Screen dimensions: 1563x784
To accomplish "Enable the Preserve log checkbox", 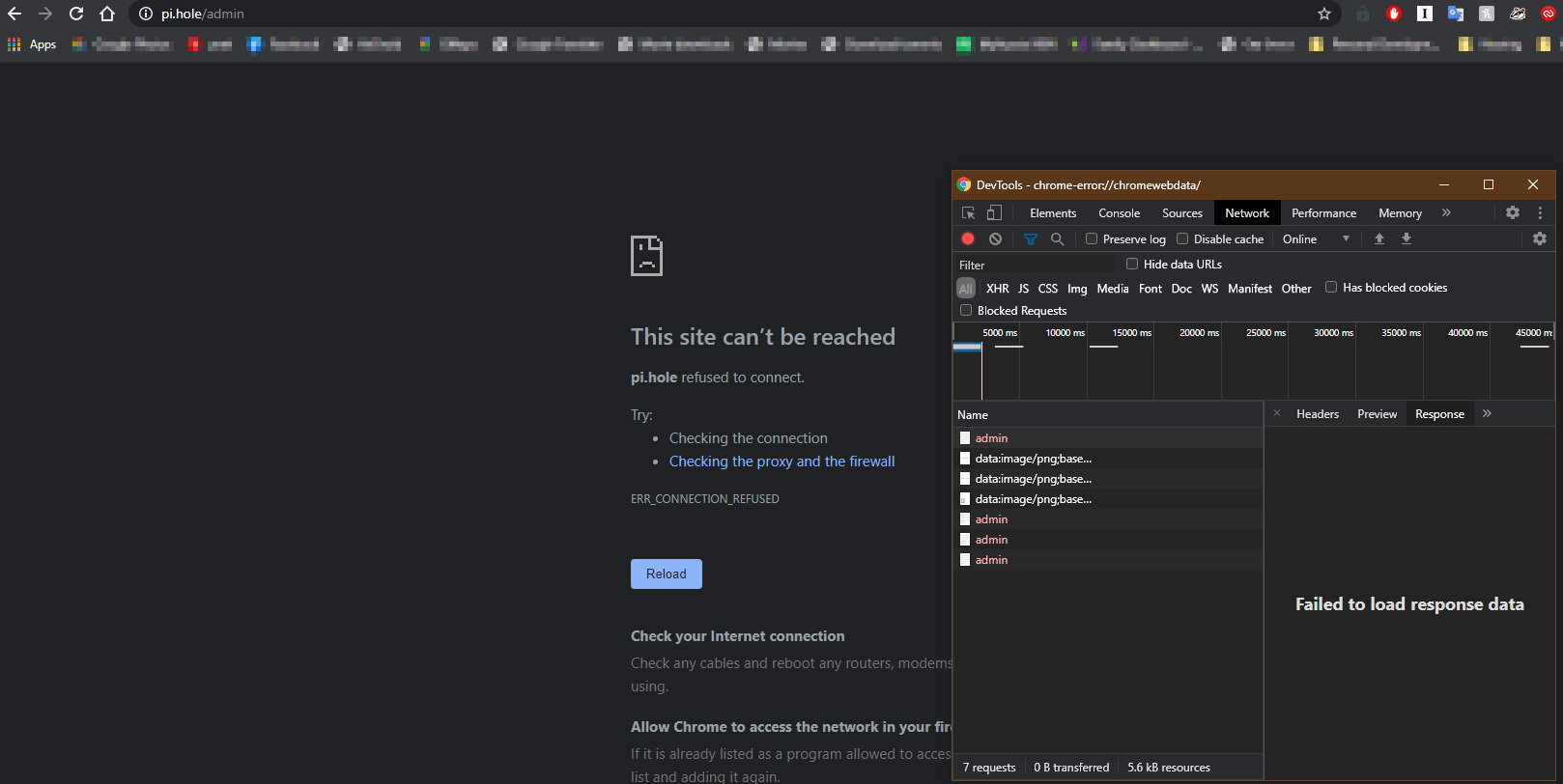I will 1092,238.
